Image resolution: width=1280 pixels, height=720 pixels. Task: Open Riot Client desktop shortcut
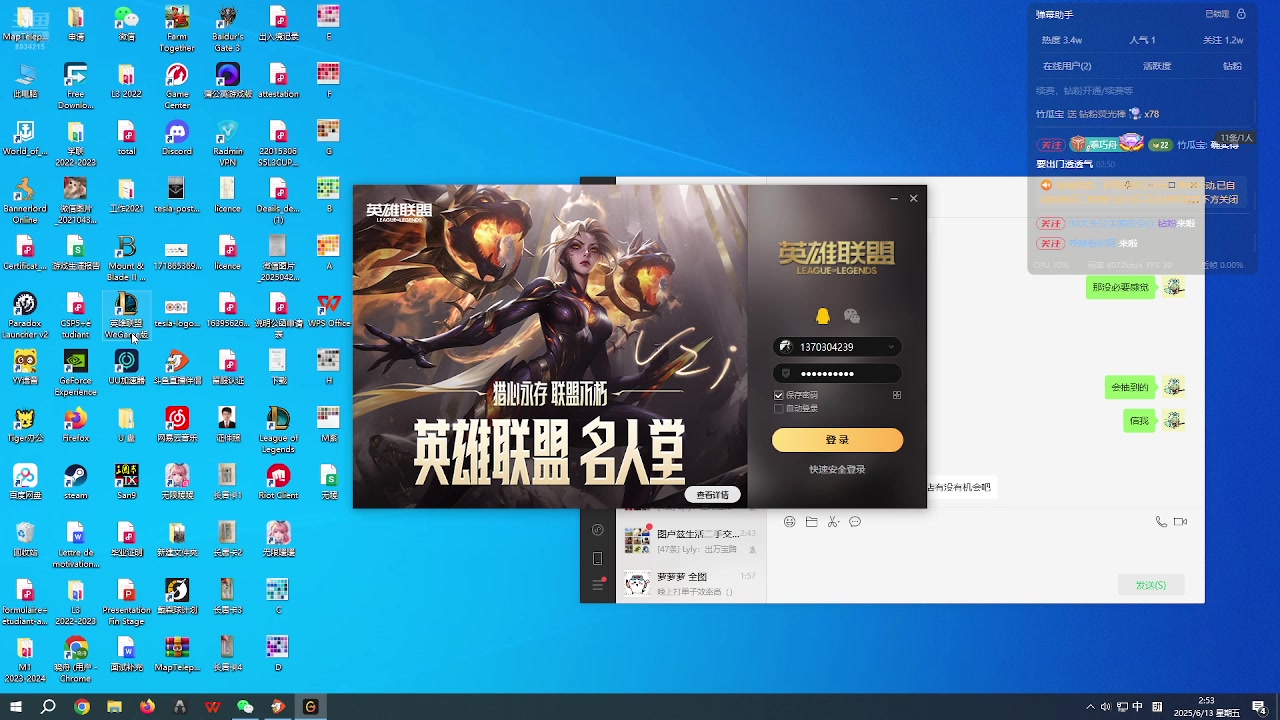click(x=278, y=481)
